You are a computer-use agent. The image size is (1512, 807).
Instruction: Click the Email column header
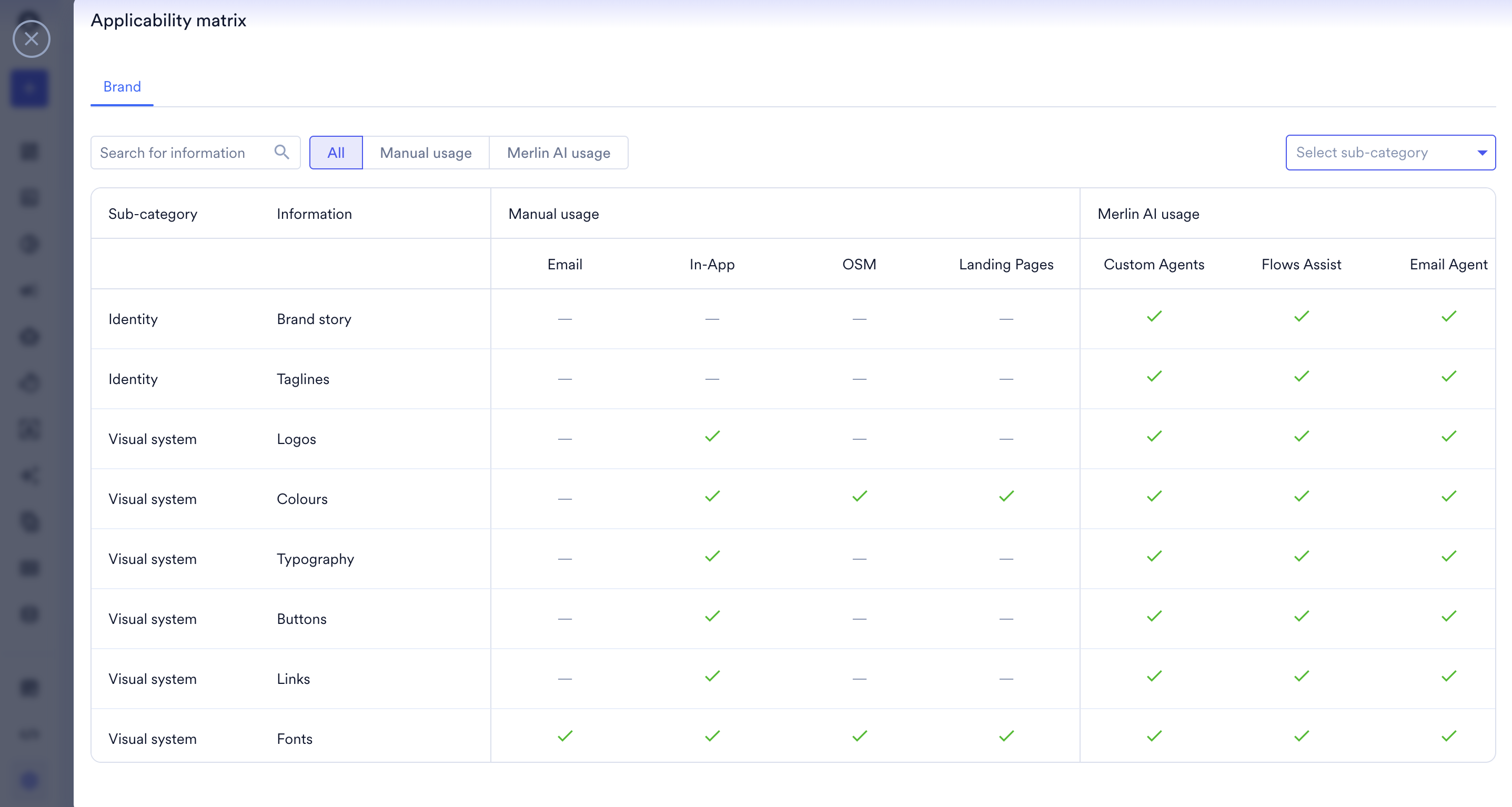click(565, 265)
